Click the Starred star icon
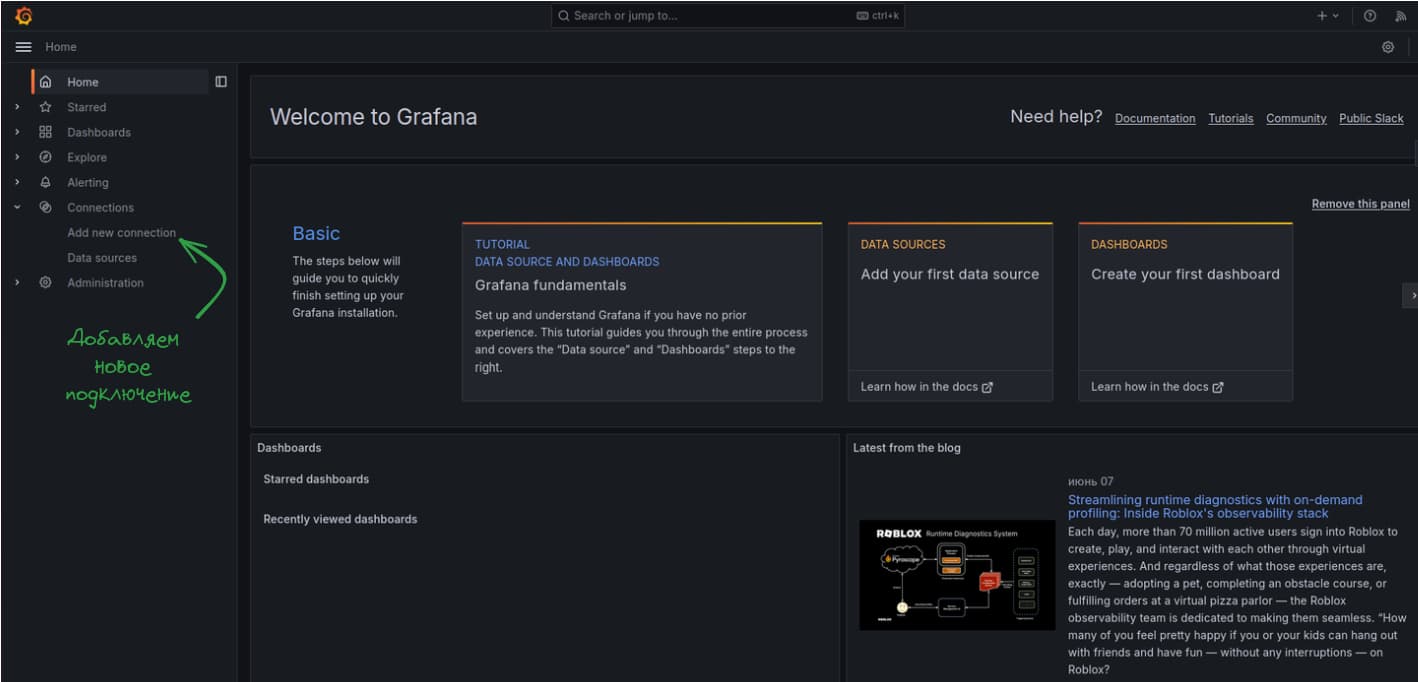 pyautogui.click(x=45, y=107)
